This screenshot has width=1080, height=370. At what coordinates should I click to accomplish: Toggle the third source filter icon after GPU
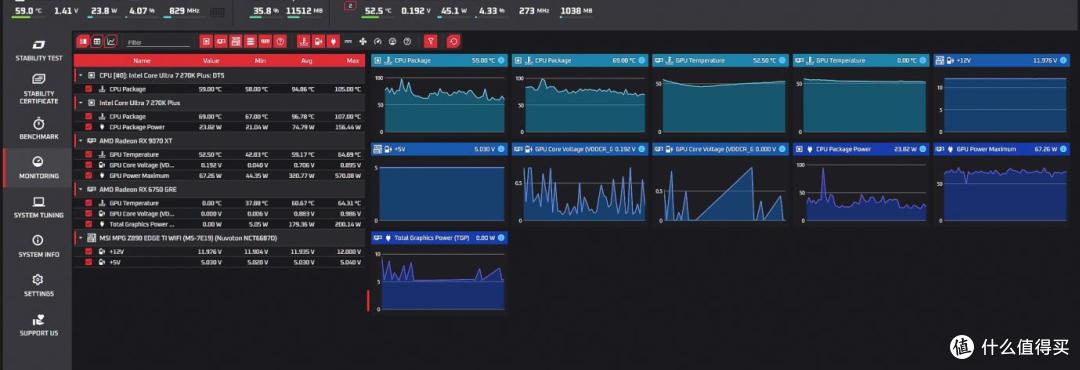click(236, 41)
